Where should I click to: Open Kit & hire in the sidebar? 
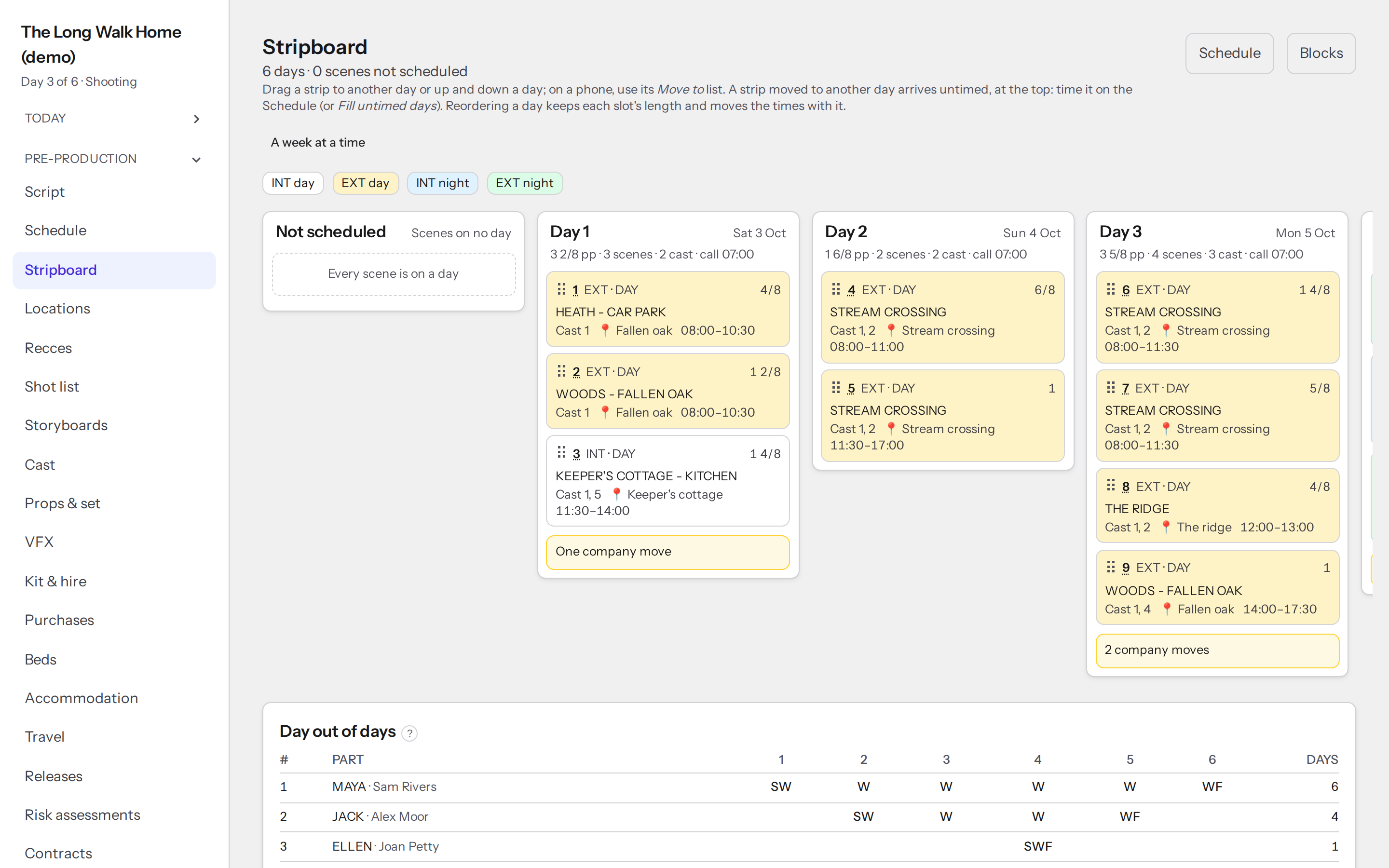[x=114, y=582]
